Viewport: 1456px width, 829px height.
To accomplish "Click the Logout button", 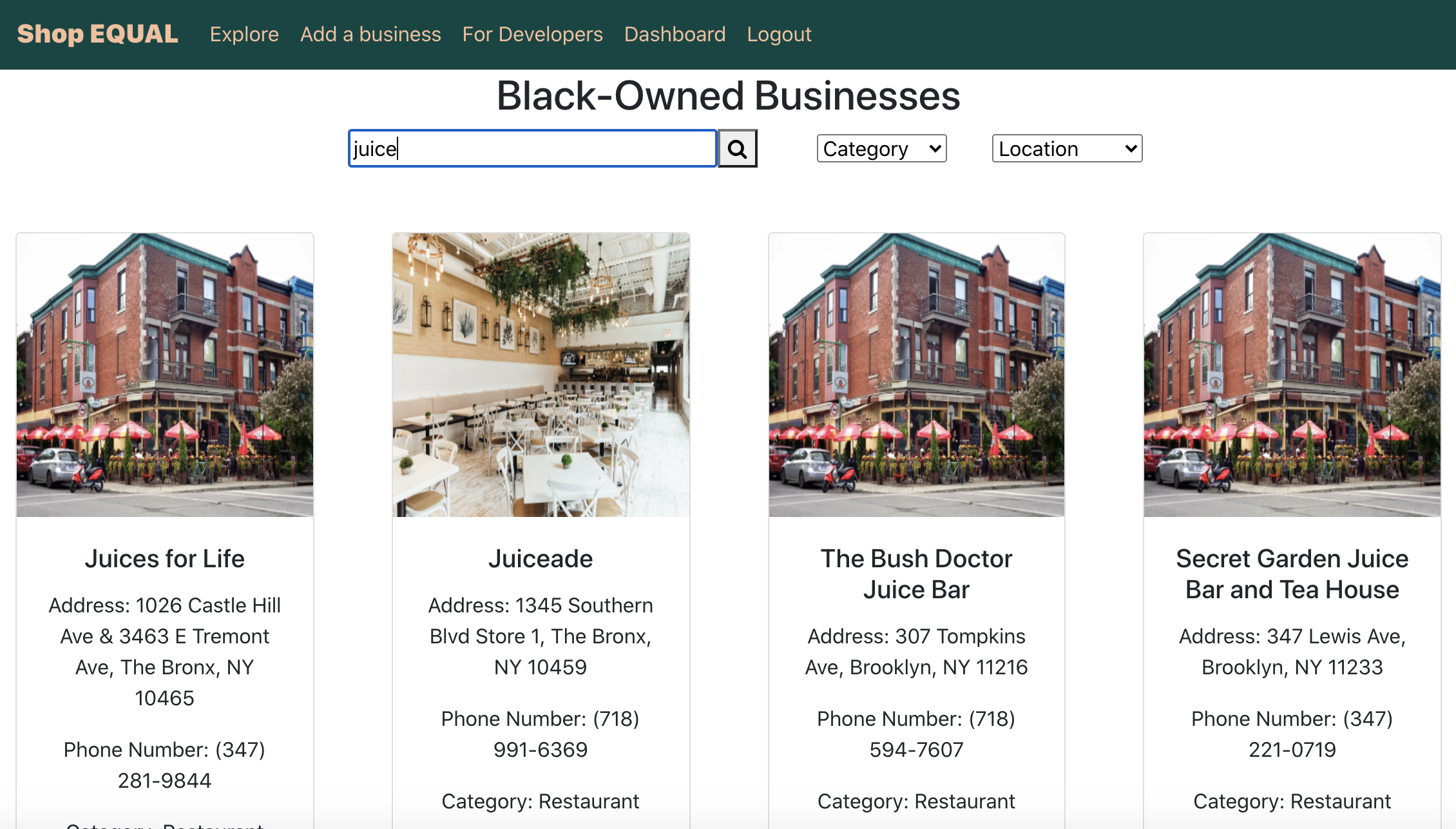I will (778, 33).
